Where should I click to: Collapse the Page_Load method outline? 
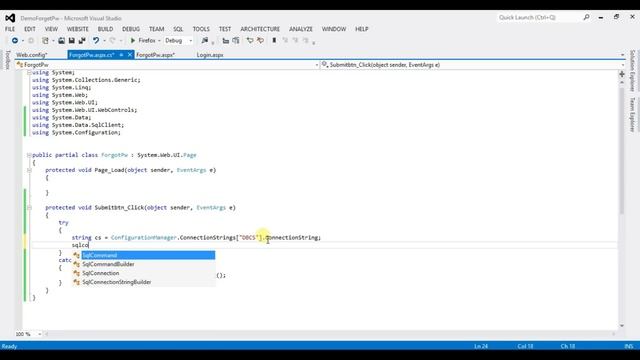[x=29, y=170]
